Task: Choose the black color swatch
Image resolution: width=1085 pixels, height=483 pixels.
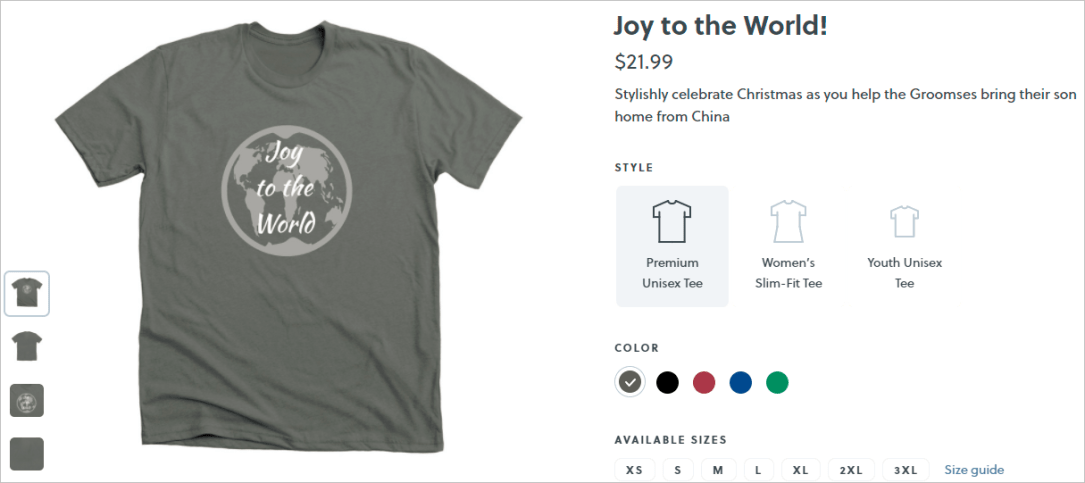Action: tap(667, 382)
